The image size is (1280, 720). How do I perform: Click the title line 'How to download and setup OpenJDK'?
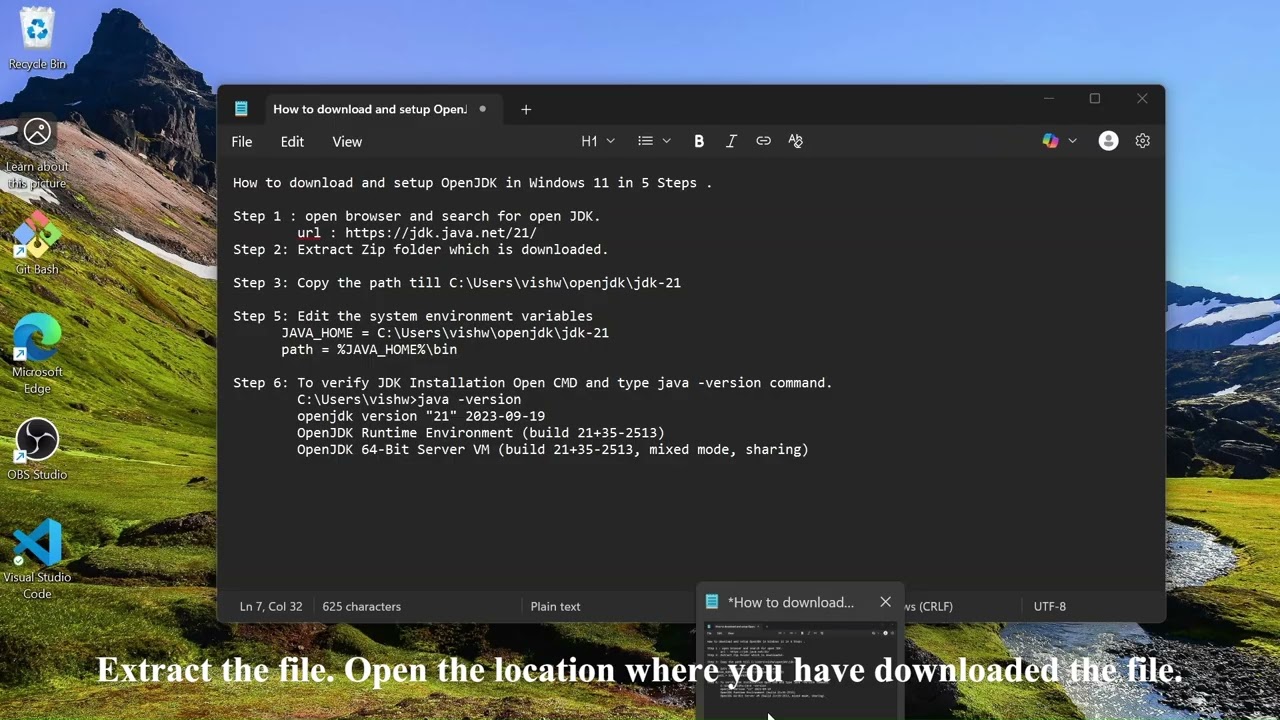click(473, 183)
